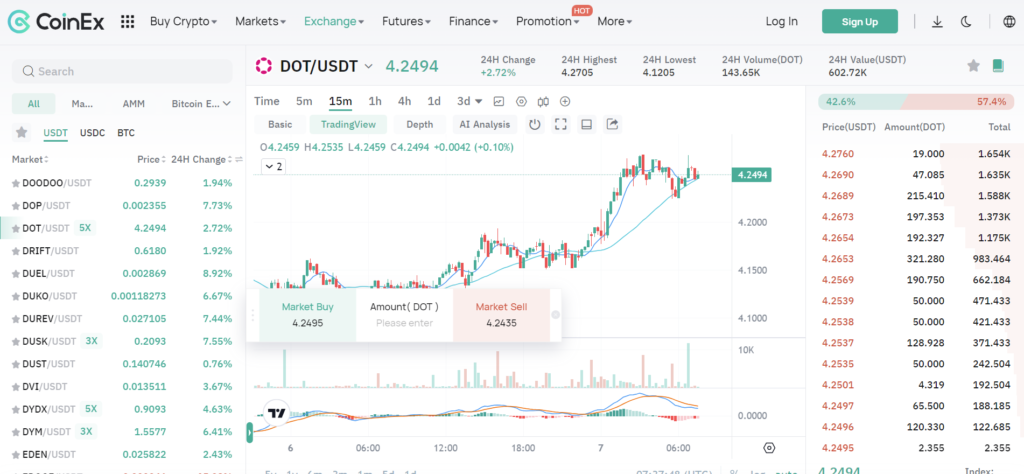Enter fullscreen chart mode
This screenshot has height=474, width=1024.
[560, 124]
